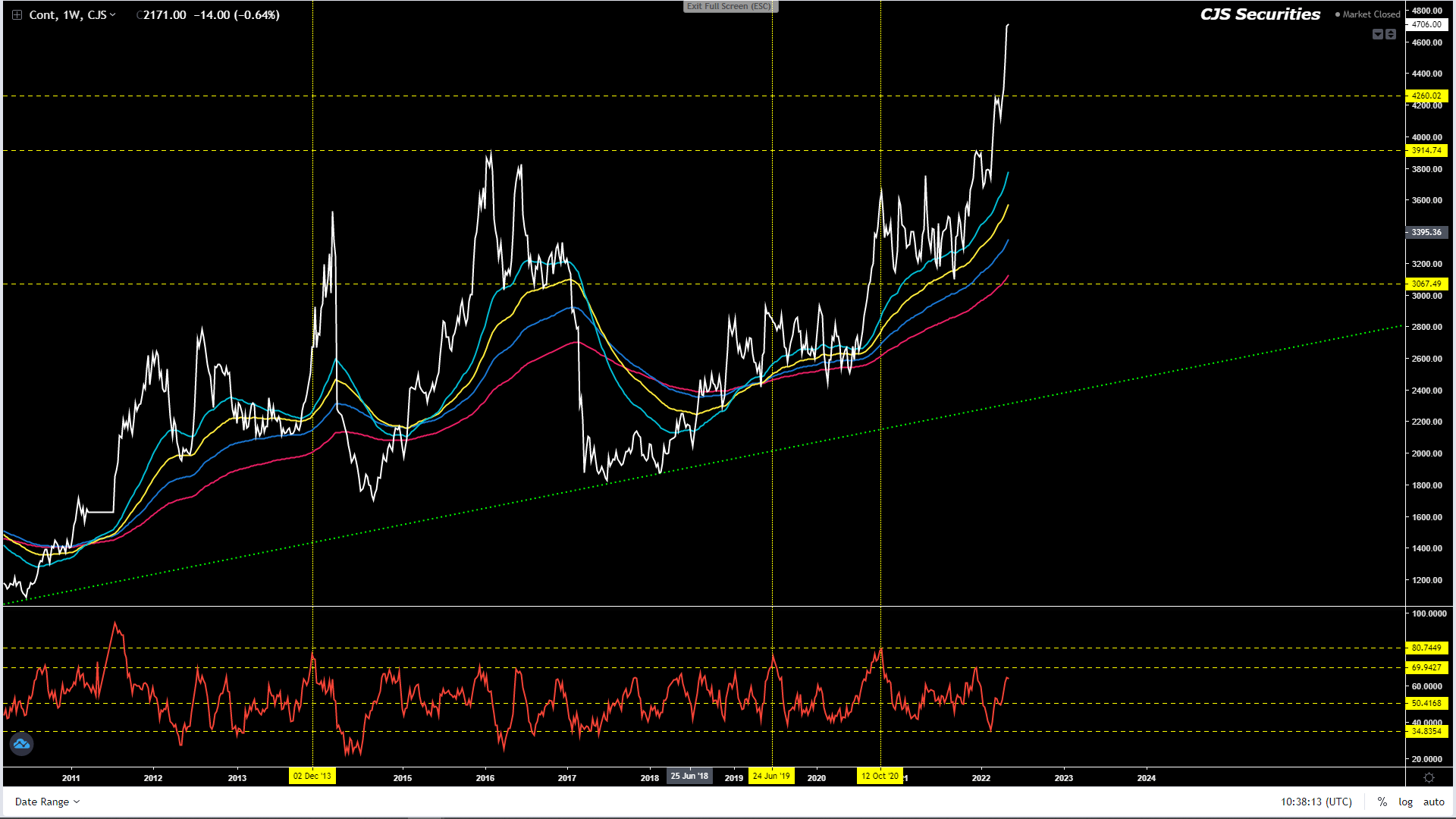Click the 80.7449 RSI level label
This screenshot has width=1456, height=819.
(x=1426, y=648)
